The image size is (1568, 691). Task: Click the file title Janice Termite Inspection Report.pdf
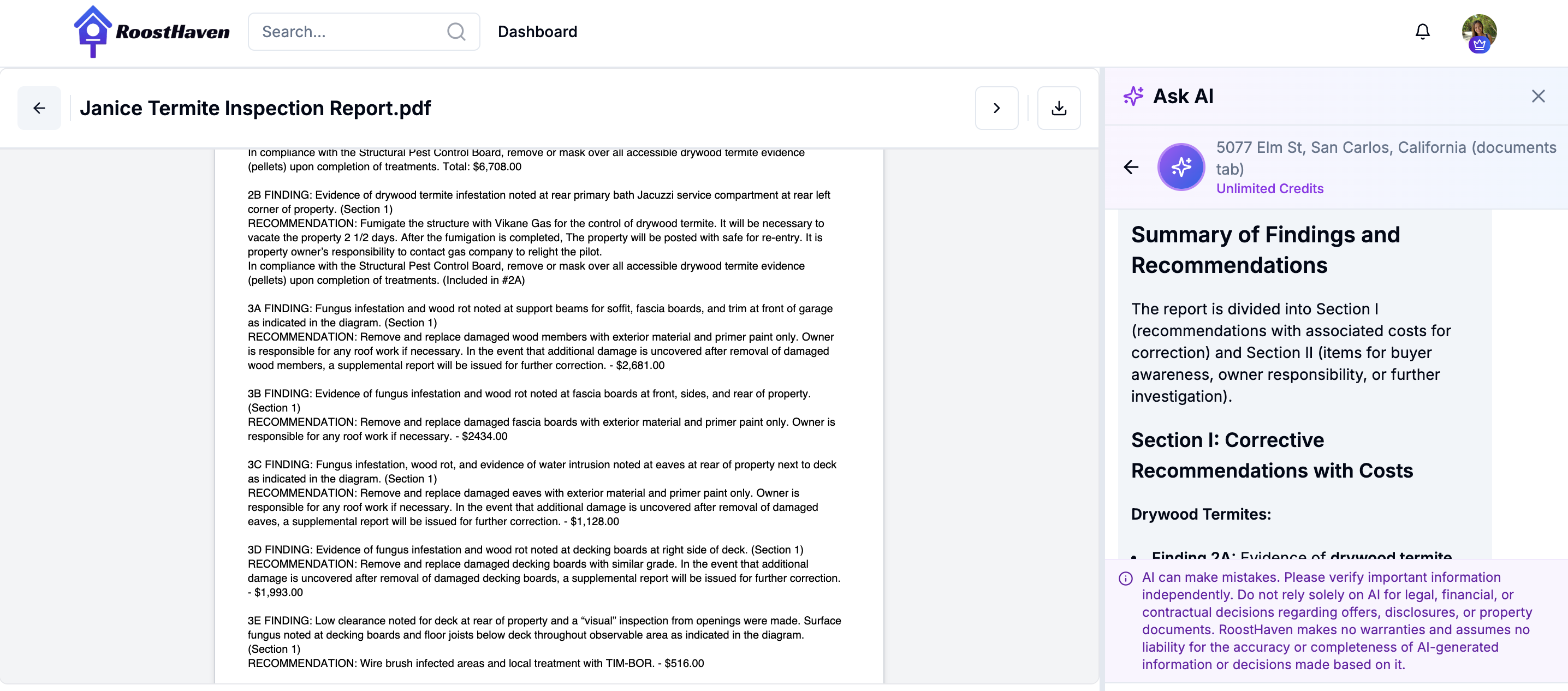point(255,108)
